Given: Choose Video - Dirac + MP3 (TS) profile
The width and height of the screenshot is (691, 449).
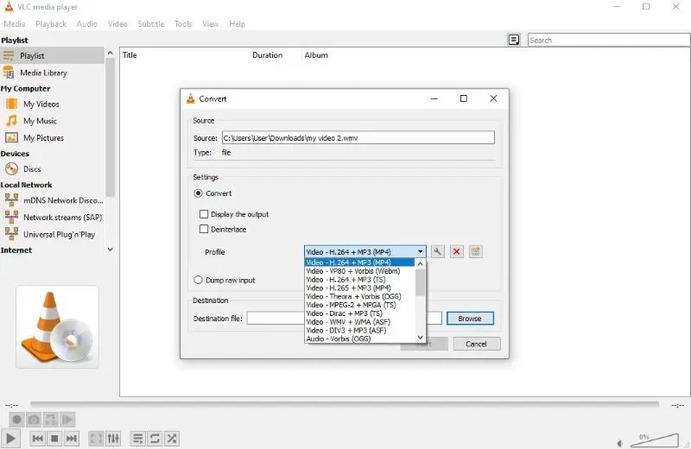Looking at the screenshot, I should point(359,313).
